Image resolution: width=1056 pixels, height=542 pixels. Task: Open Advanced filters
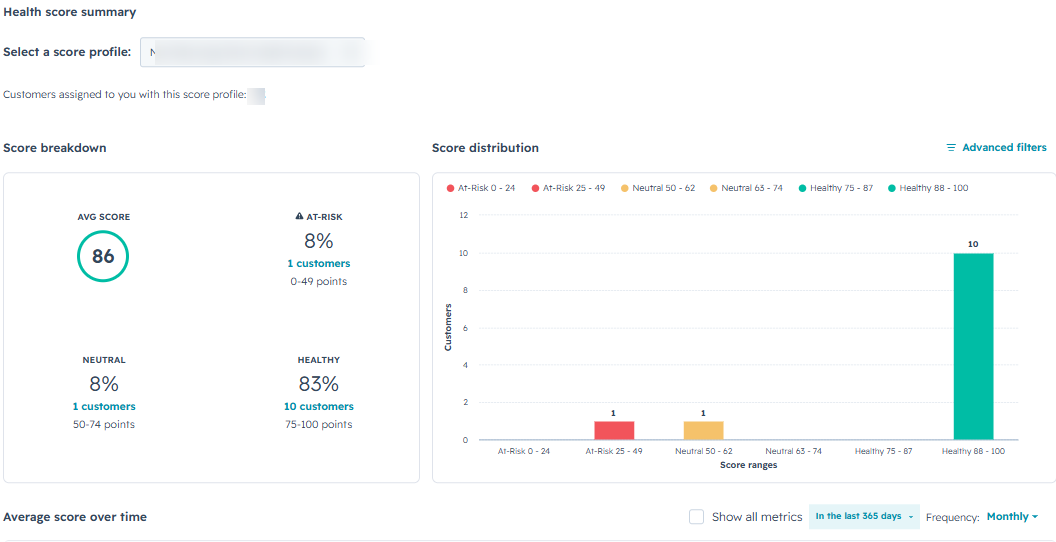tap(997, 147)
